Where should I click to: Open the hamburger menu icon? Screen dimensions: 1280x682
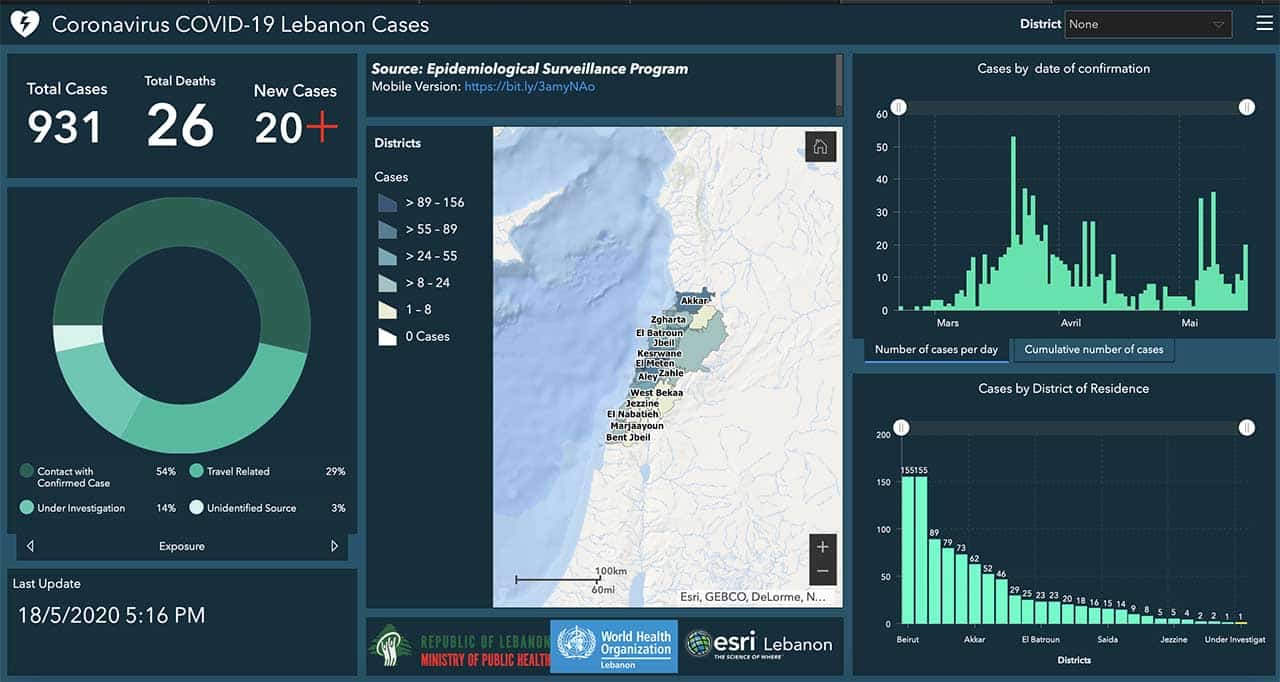tap(1264, 24)
